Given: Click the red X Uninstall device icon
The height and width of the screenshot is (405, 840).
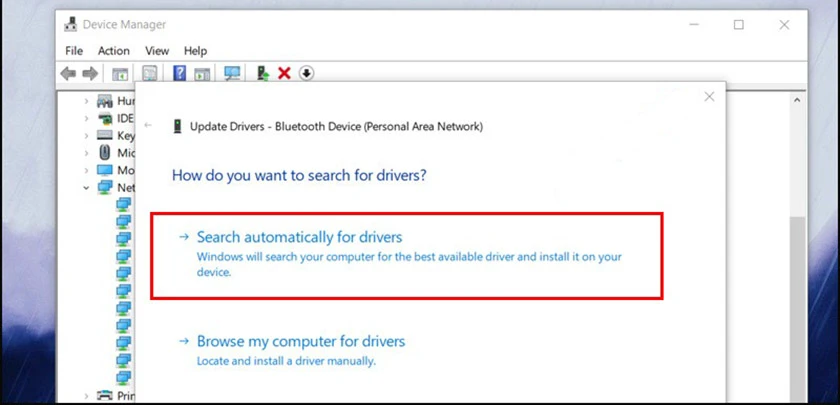Looking at the screenshot, I should coord(284,73).
